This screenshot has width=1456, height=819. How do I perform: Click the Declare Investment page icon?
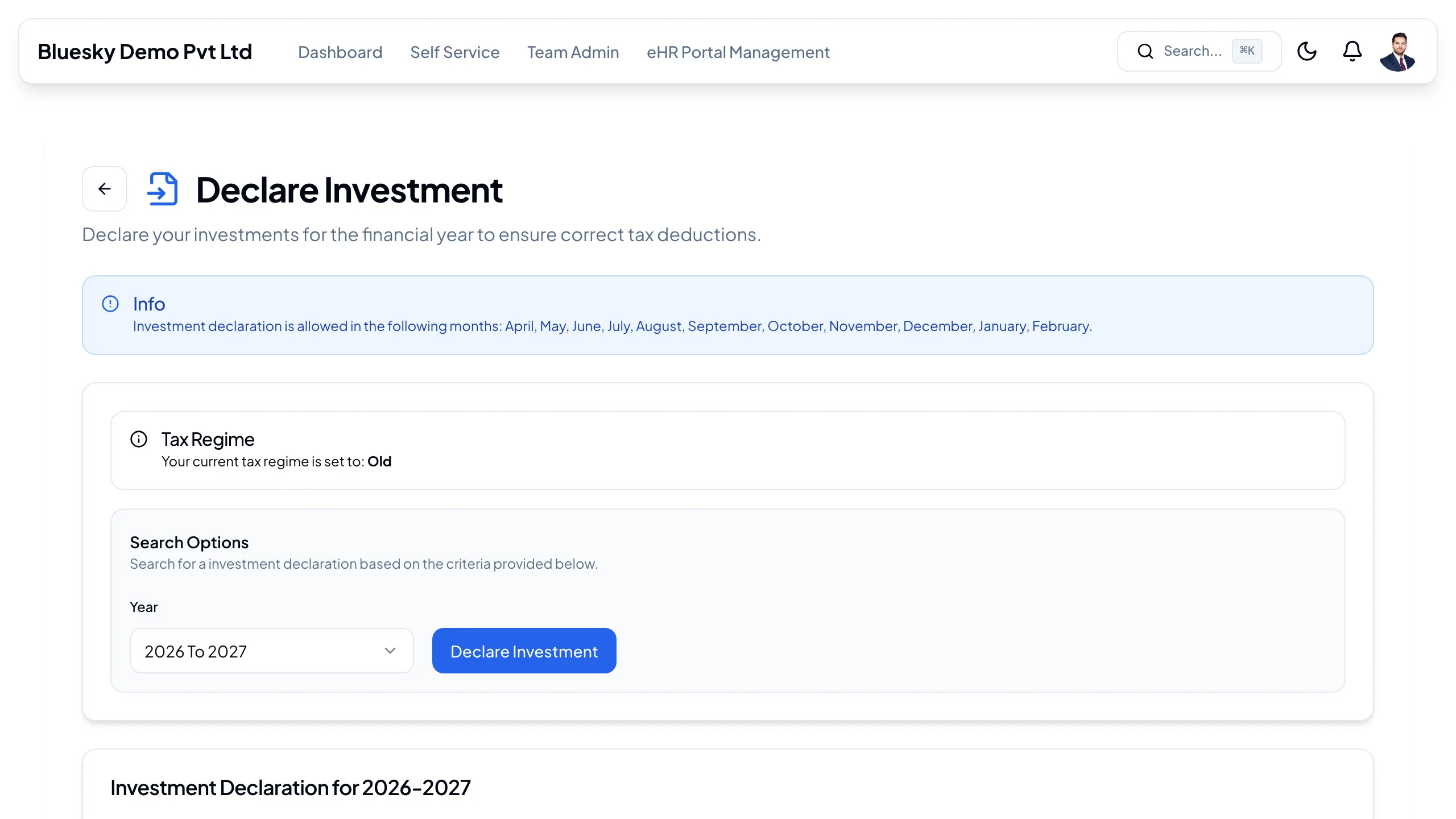[163, 189]
